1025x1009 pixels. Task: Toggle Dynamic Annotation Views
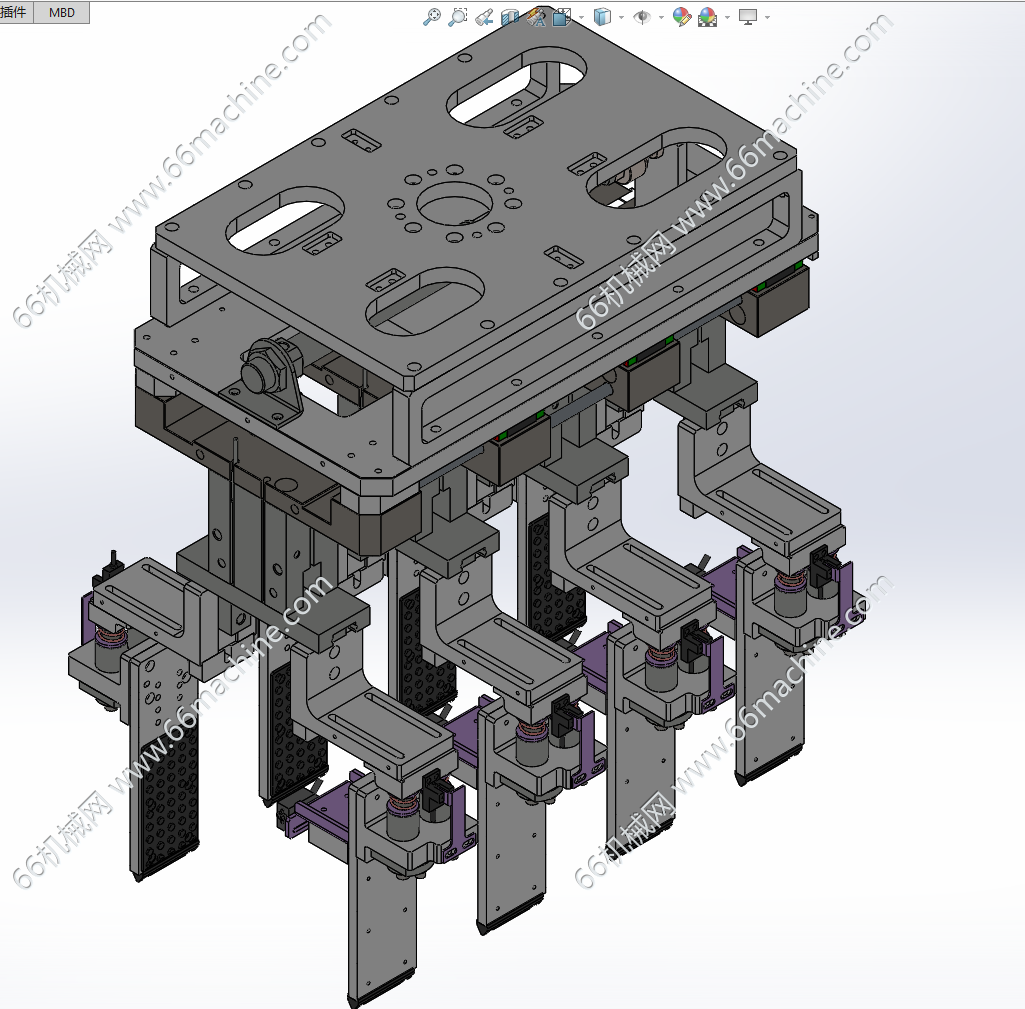[x=536, y=16]
